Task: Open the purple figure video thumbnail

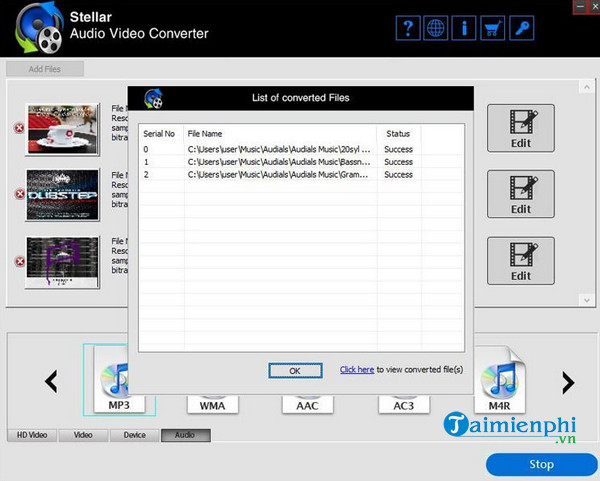Action: coord(62,262)
